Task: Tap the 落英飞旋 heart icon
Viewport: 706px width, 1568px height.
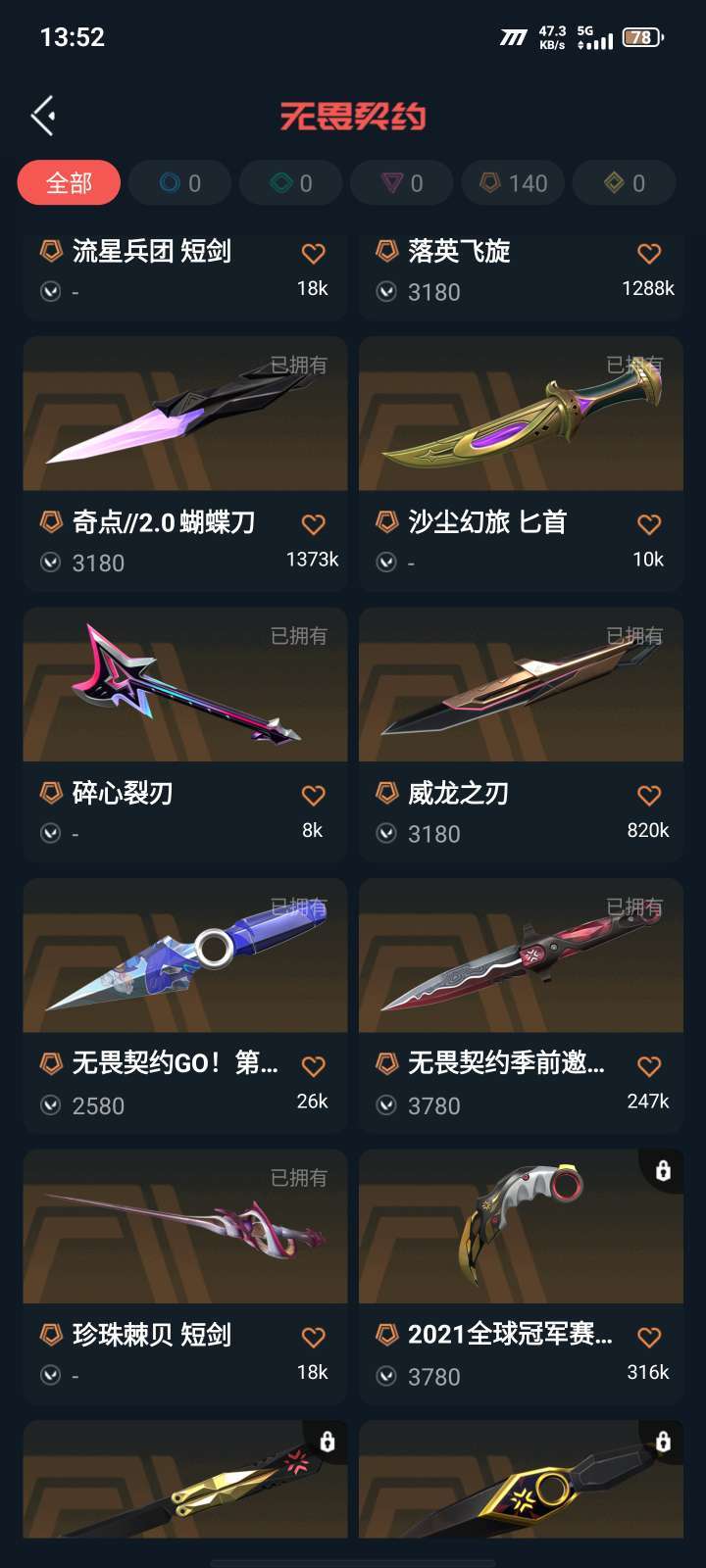Action: tap(649, 254)
